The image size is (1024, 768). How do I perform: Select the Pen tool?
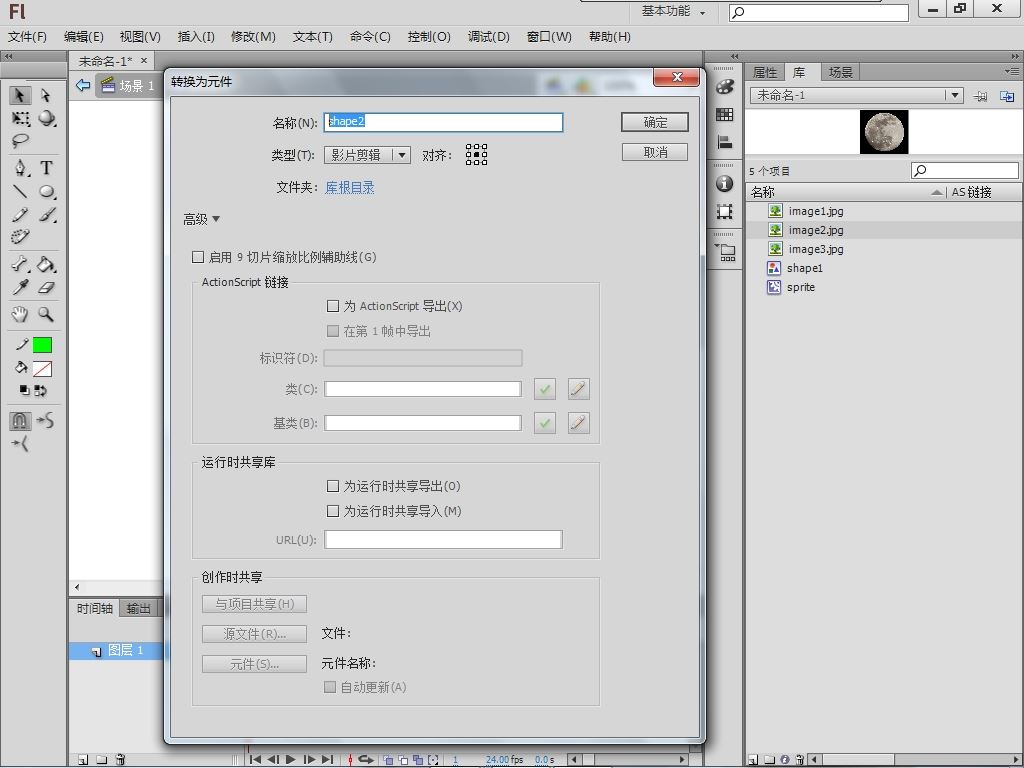pos(20,168)
